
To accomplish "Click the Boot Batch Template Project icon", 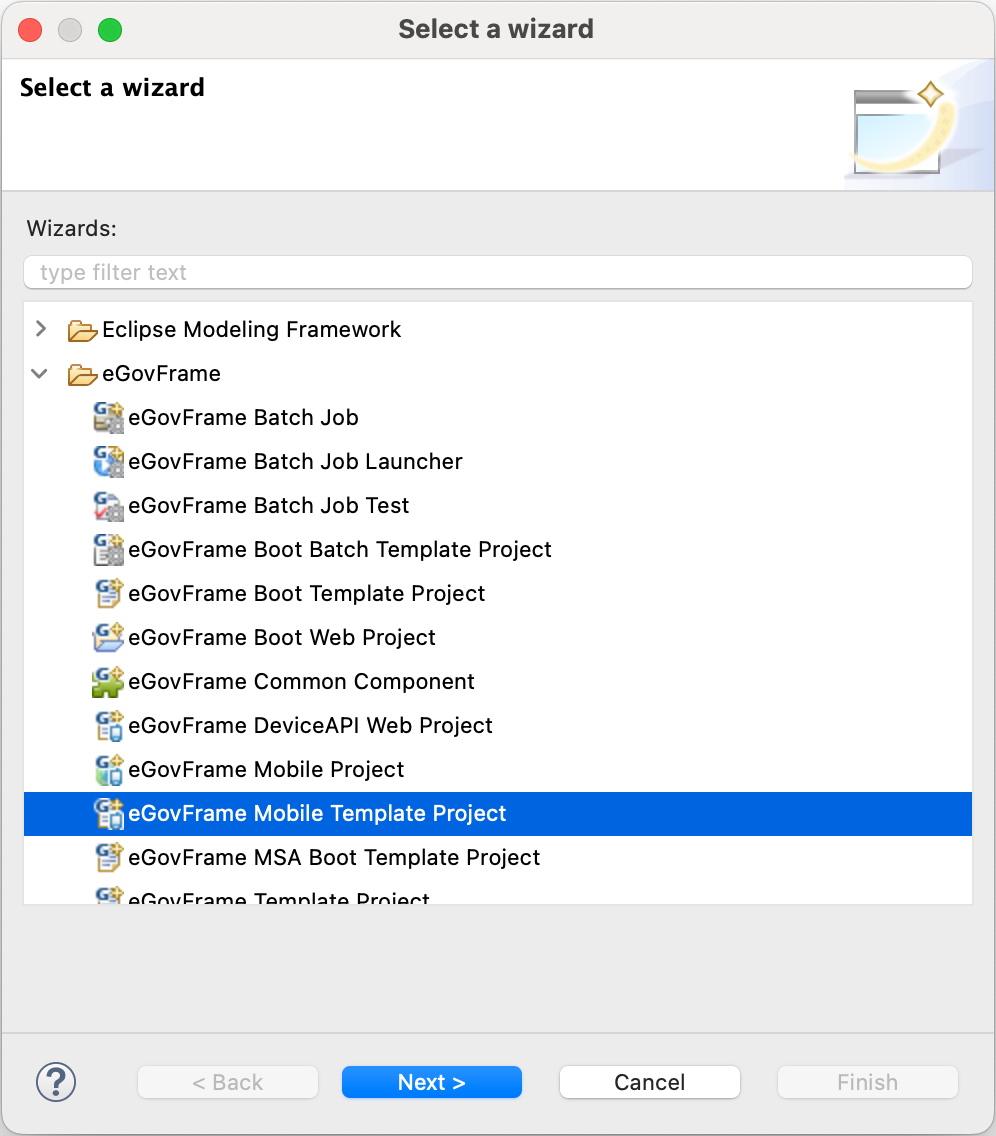I will pos(108,550).
